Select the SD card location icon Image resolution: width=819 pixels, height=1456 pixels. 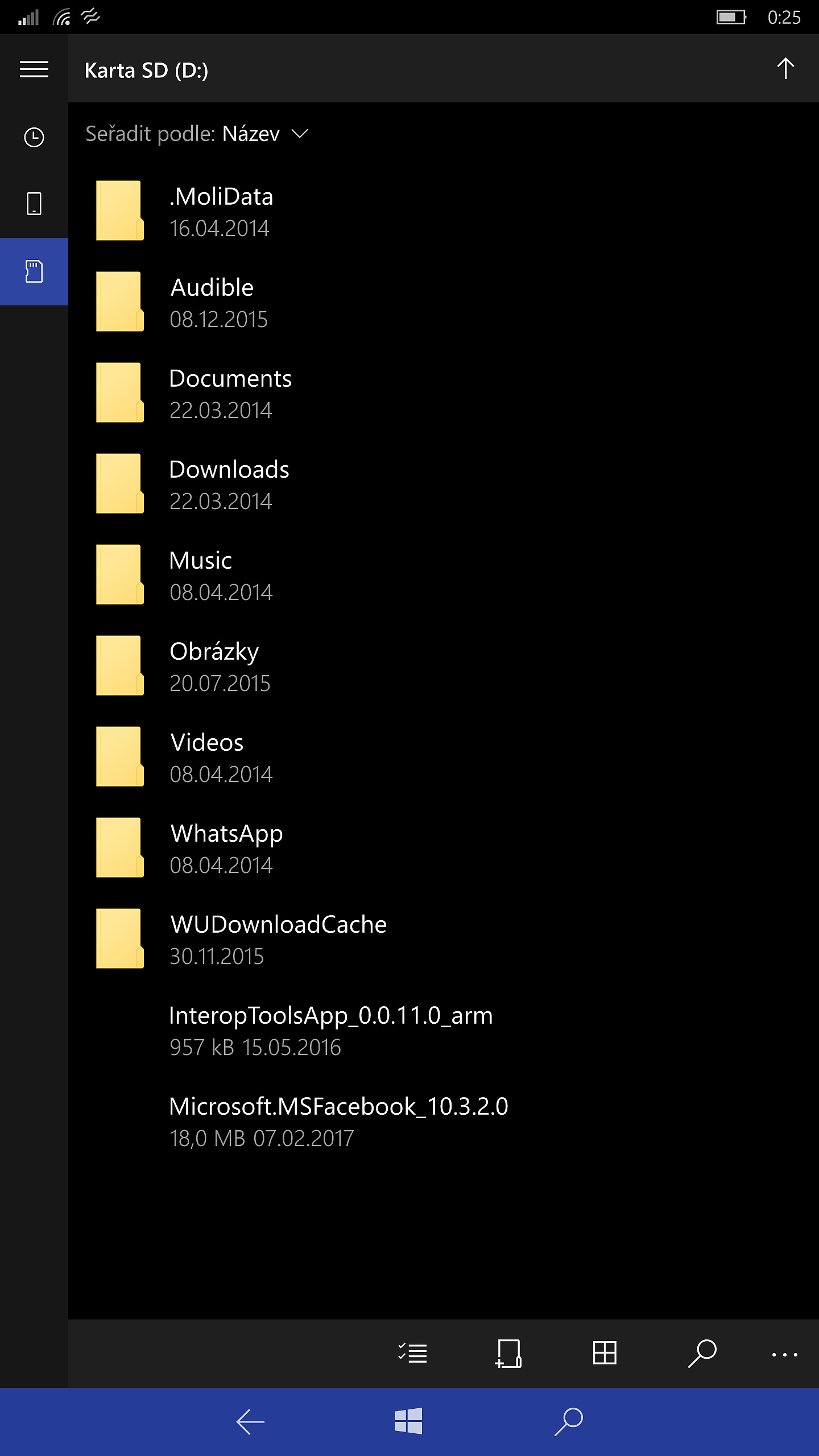(34, 271)
